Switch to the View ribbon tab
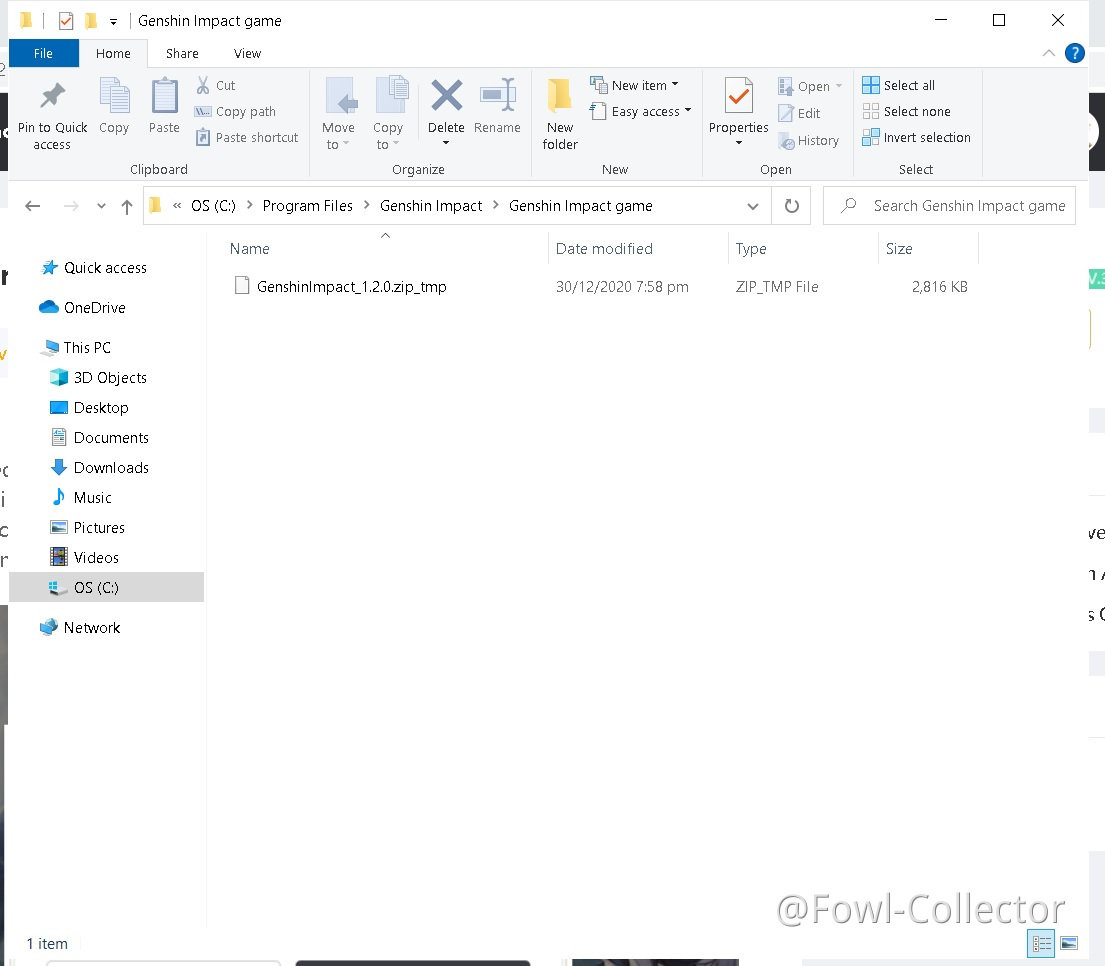 (247, 53)
